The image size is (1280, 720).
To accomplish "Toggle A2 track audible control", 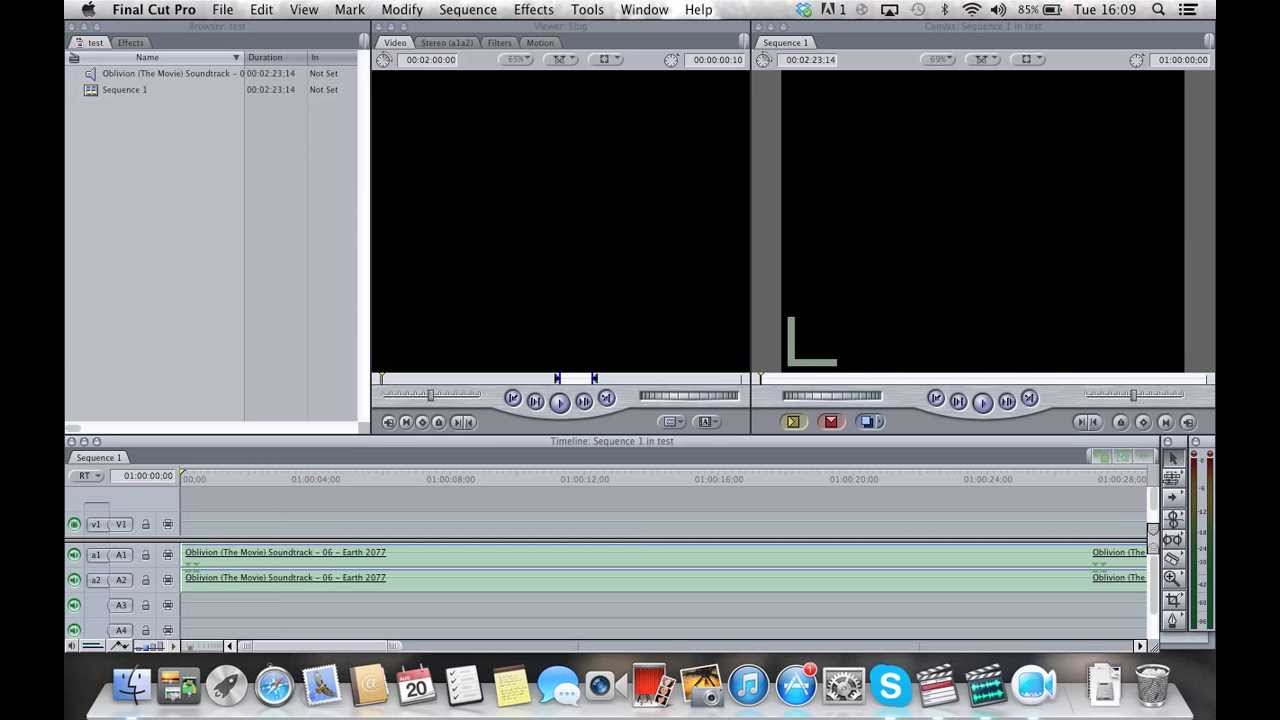I will point(74,580).
